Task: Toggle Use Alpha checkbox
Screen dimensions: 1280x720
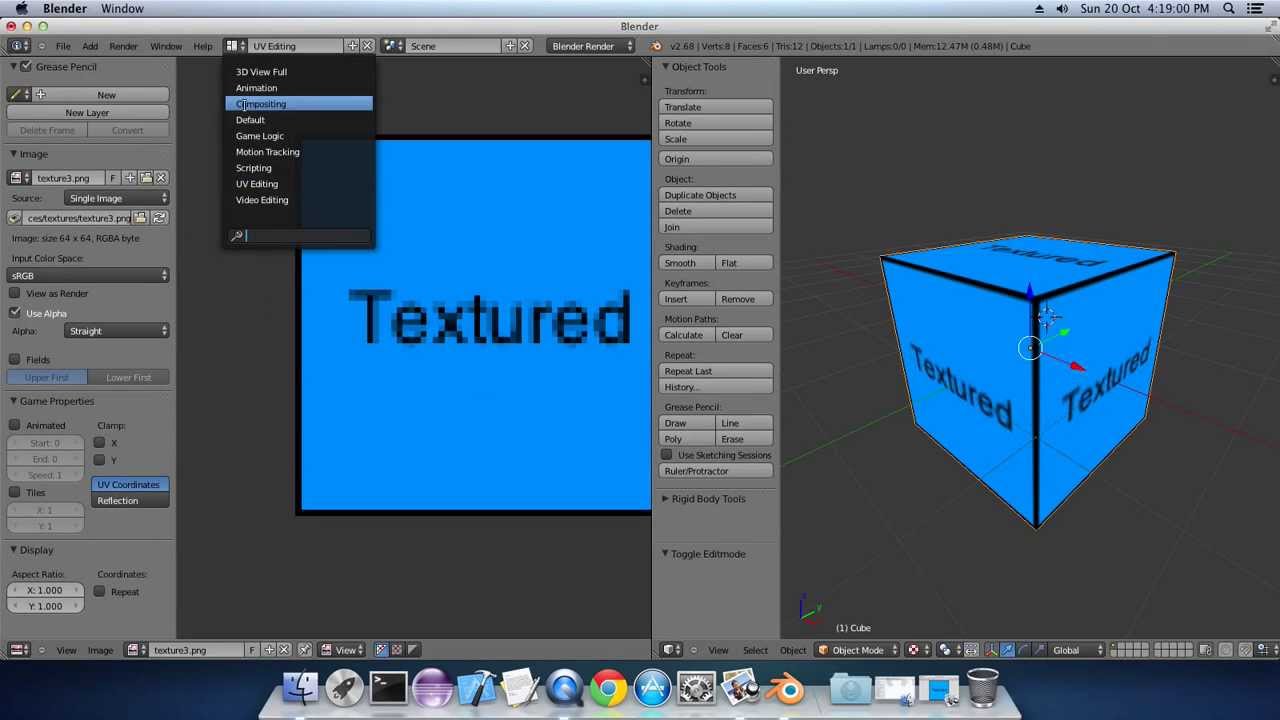Action: (x=15, y=314)
